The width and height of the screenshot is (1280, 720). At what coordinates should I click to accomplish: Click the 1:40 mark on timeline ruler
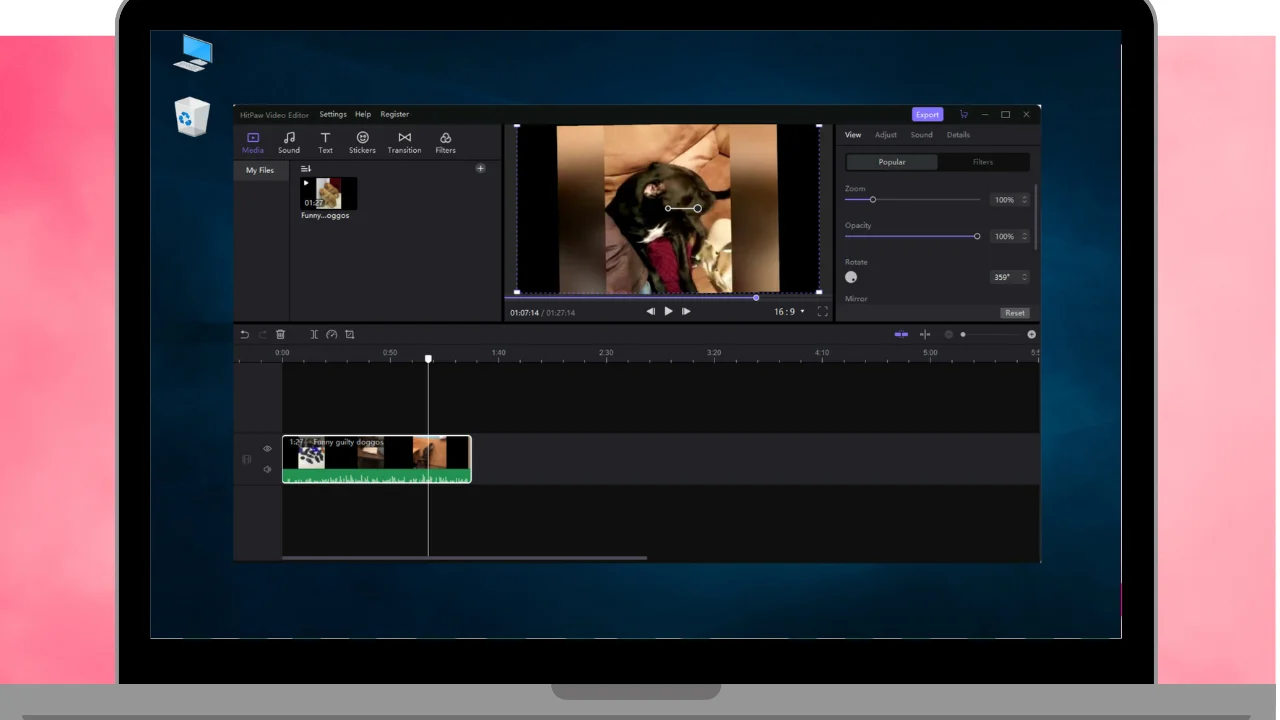[498, 353]
